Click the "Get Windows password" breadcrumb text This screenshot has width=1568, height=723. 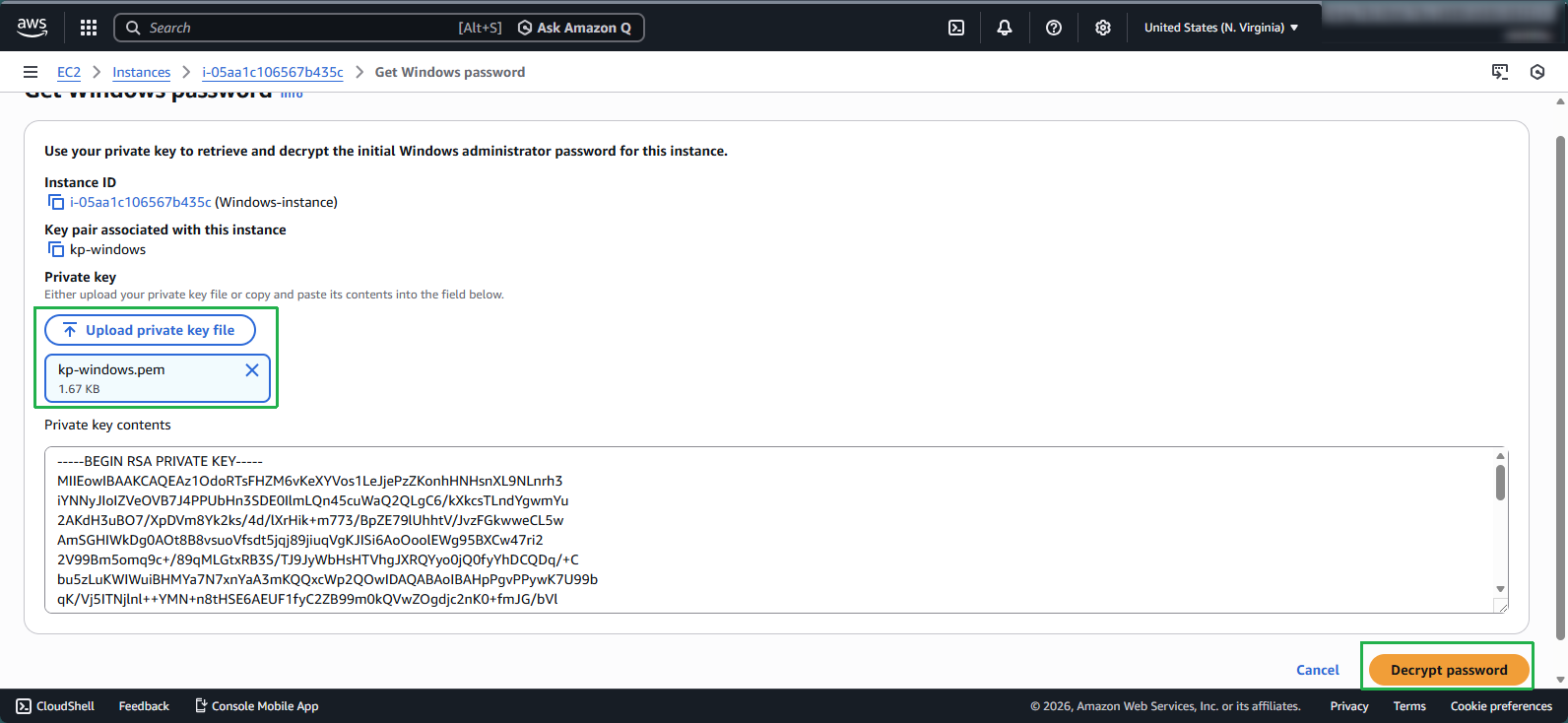(450, 72)
